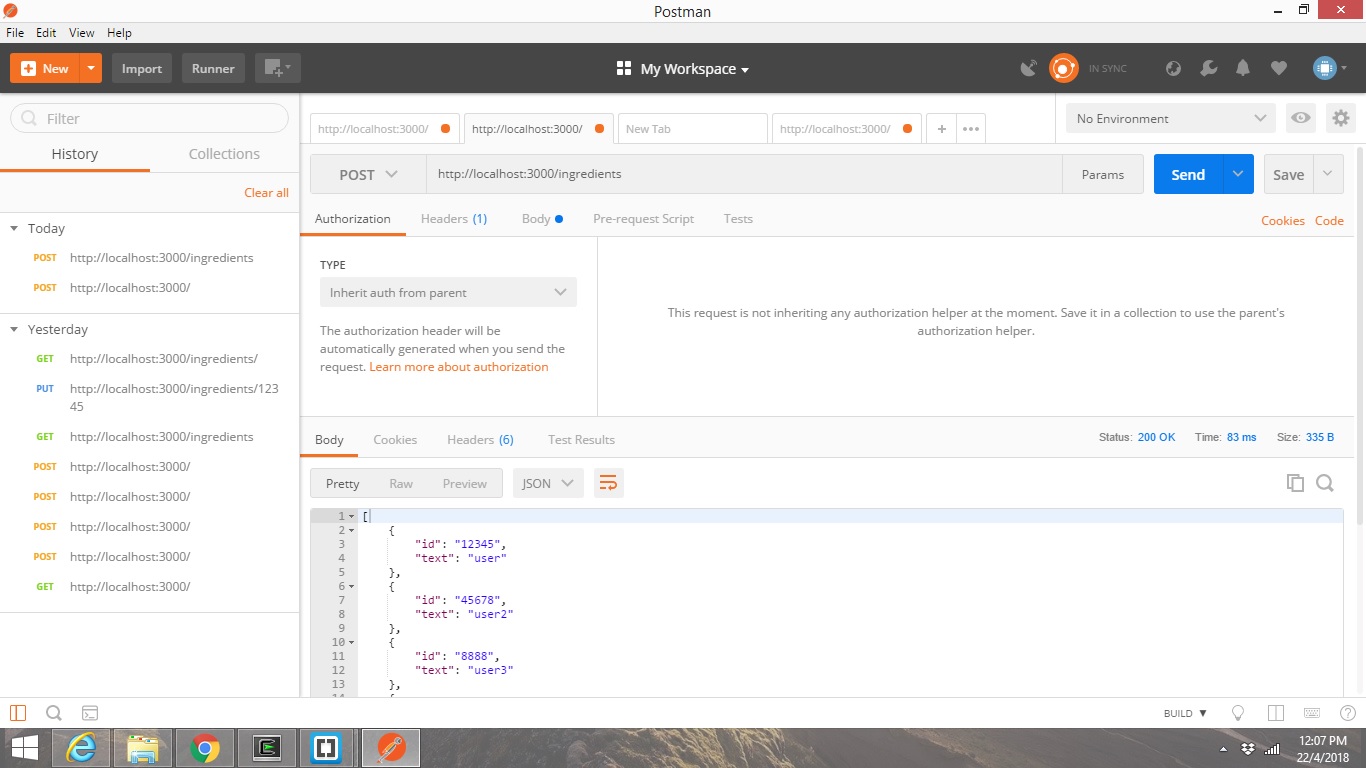Screen dimensions: 1366x768
Task: Open the Test Results tab
Action: pos(581,440)
